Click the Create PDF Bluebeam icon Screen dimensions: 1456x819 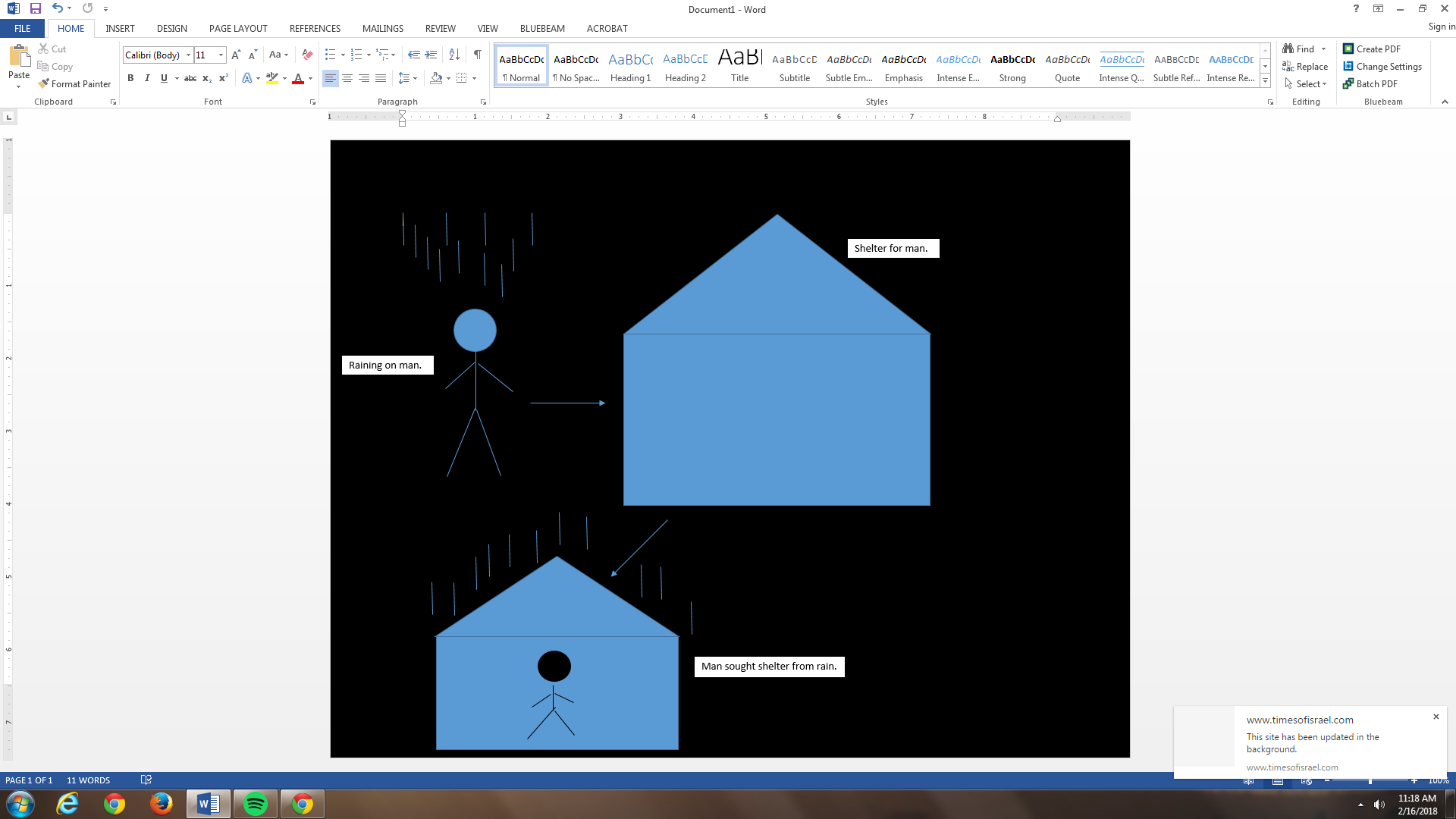tap(1348, 49)
